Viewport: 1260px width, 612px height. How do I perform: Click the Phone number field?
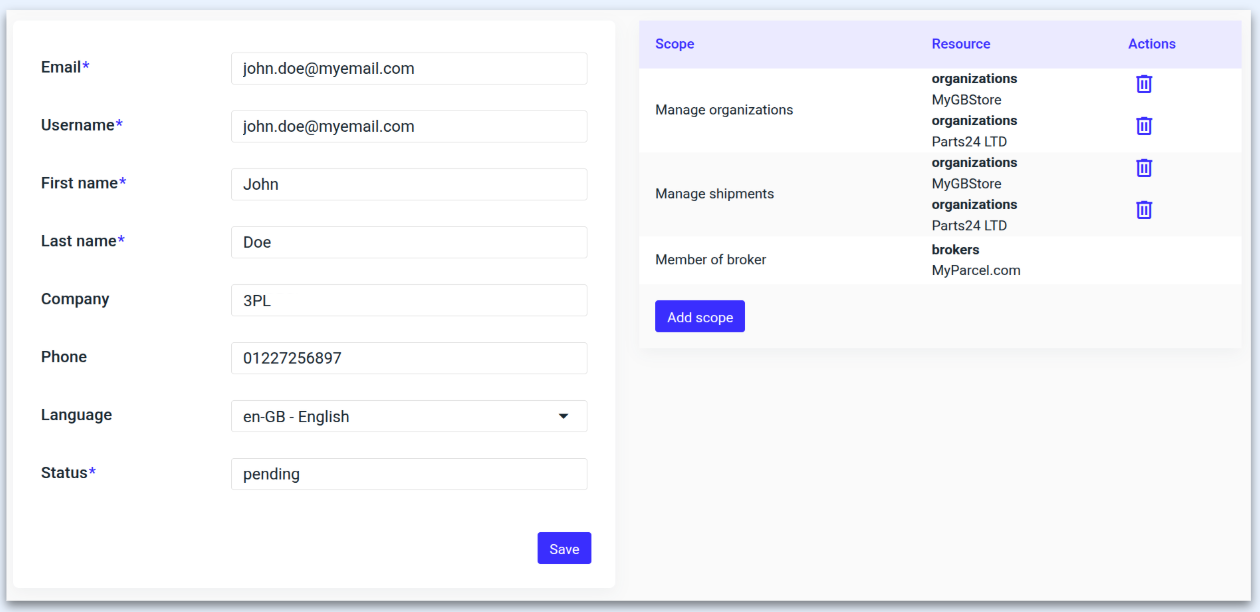point(409,358)
